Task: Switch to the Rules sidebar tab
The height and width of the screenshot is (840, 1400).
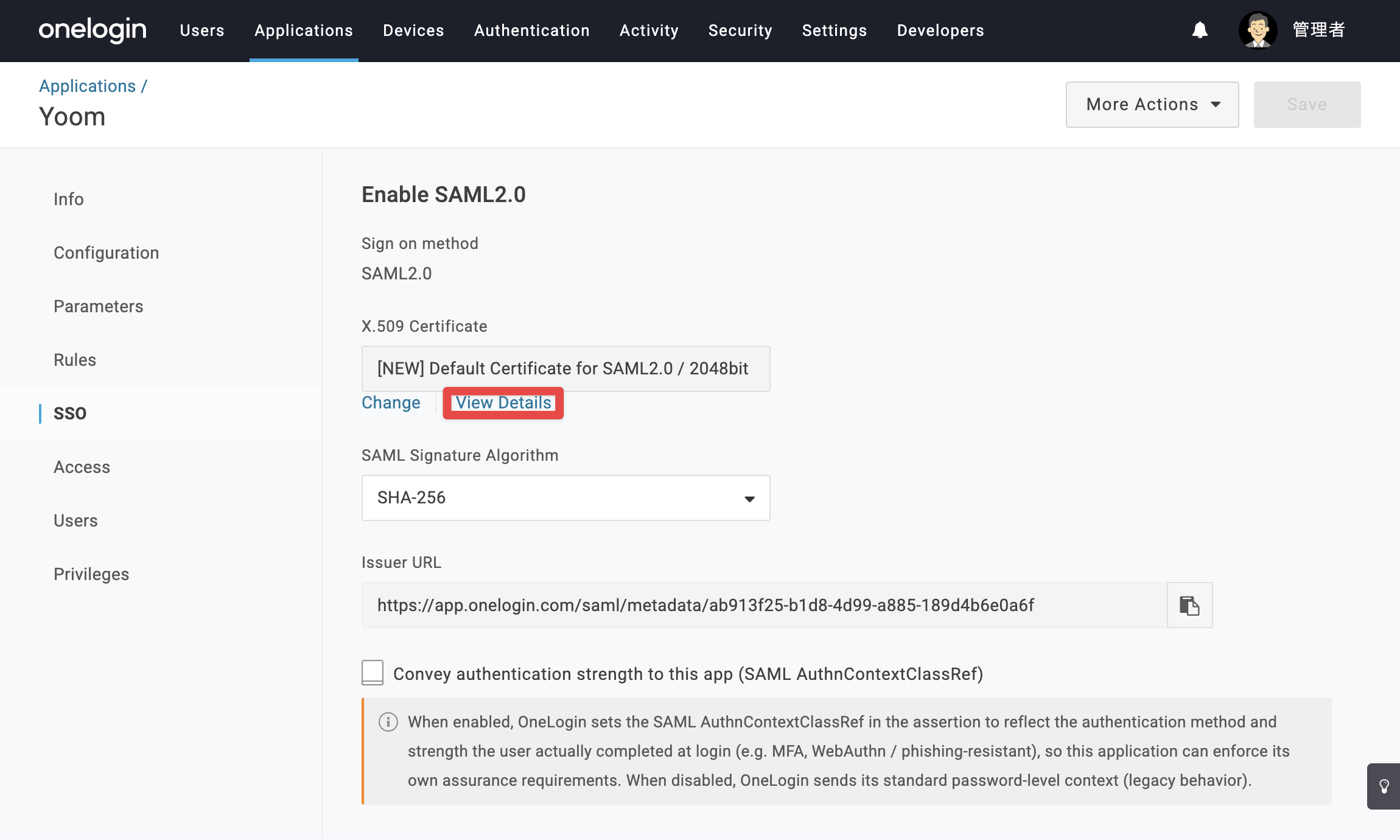Action: (75, 360)
